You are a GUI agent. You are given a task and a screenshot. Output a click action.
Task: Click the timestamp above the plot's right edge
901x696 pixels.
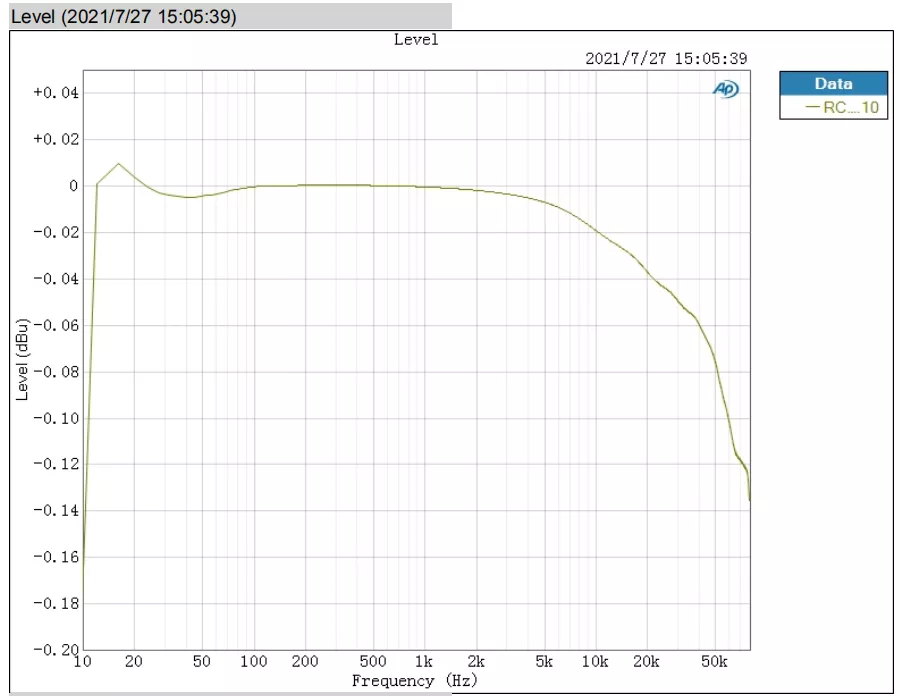(x=666, y=59)
